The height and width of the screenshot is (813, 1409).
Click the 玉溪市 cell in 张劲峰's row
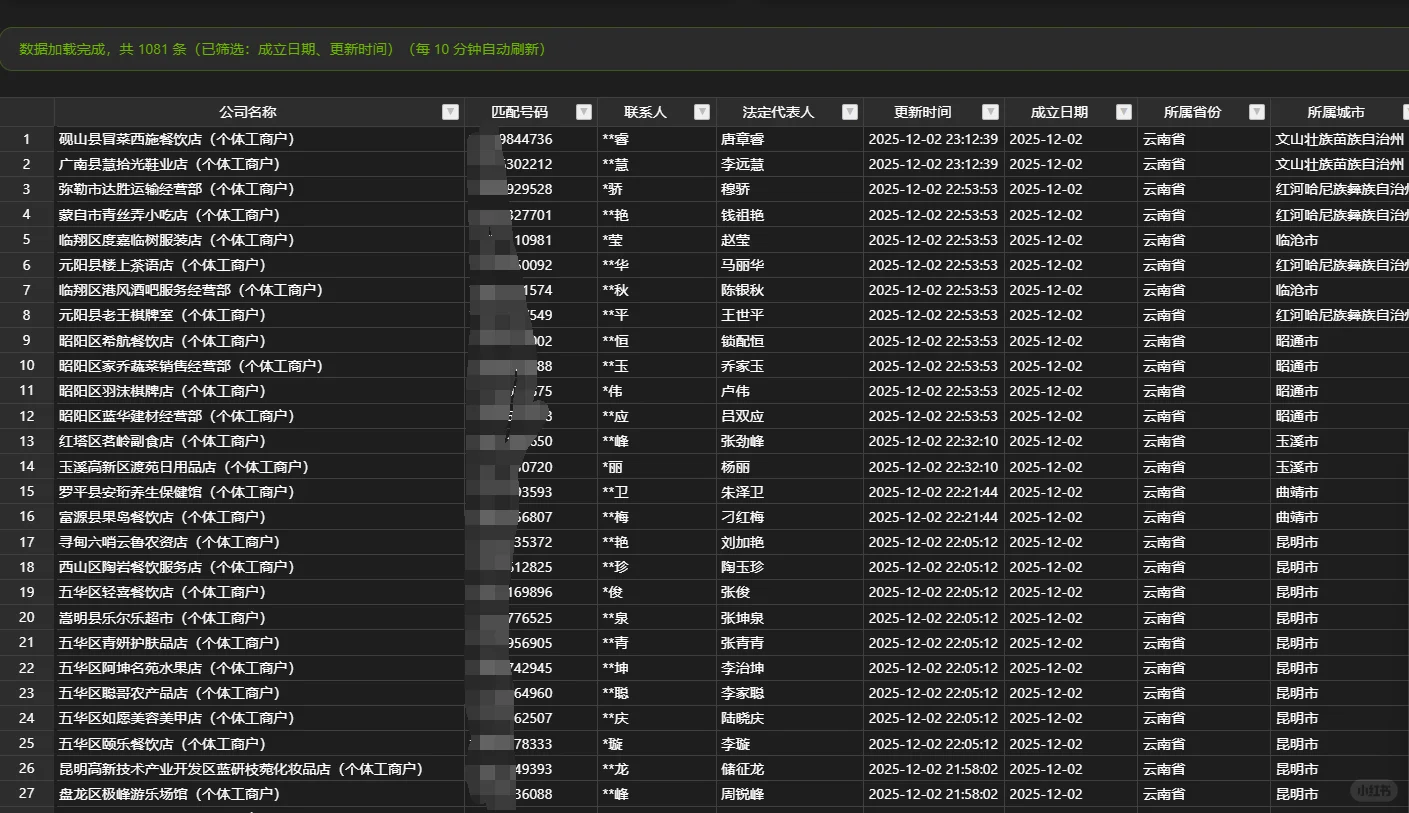pos(1297,441)
